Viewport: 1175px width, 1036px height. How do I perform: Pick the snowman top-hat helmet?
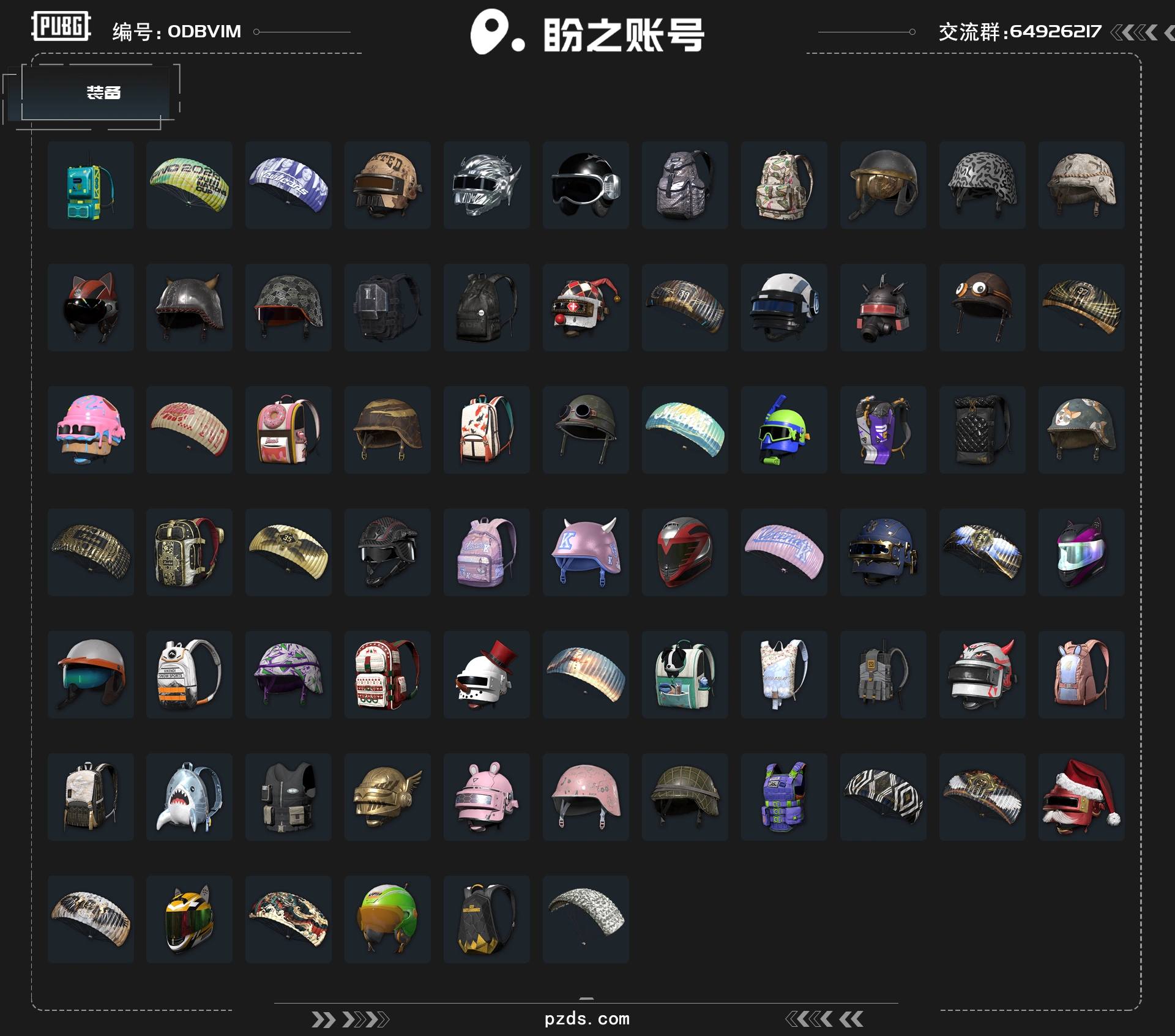click(x=487, y=674)
